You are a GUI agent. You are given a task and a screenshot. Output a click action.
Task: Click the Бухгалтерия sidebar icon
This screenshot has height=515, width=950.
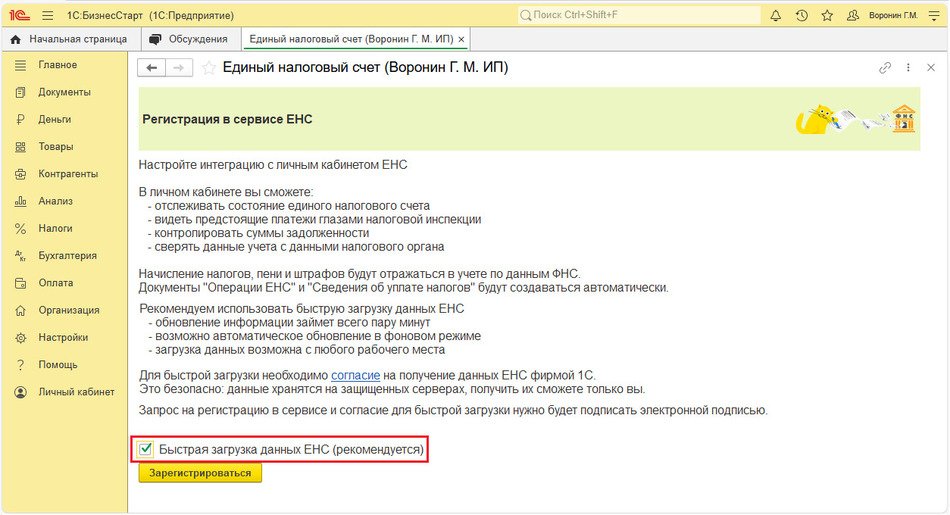21,256
